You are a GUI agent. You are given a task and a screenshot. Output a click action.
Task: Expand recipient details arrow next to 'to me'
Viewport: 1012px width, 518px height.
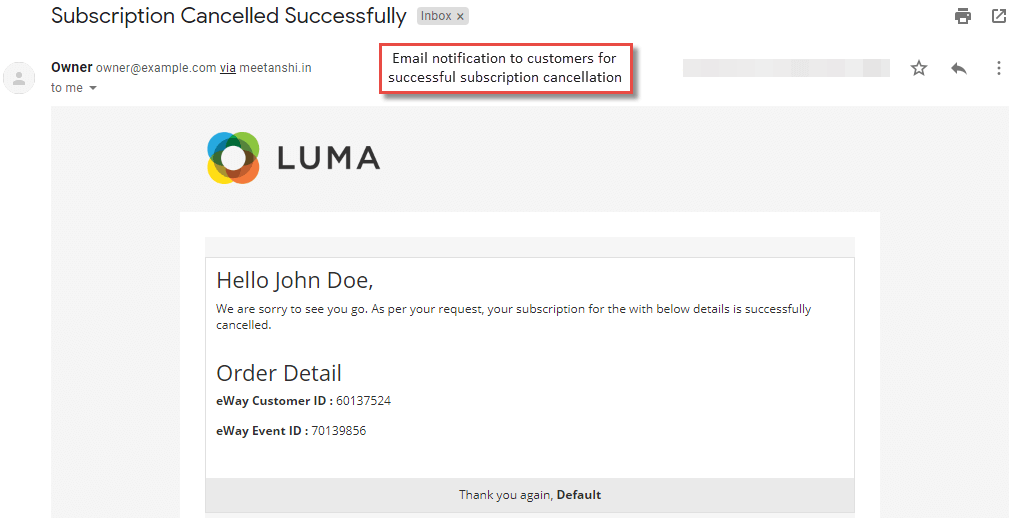[92, 88]
